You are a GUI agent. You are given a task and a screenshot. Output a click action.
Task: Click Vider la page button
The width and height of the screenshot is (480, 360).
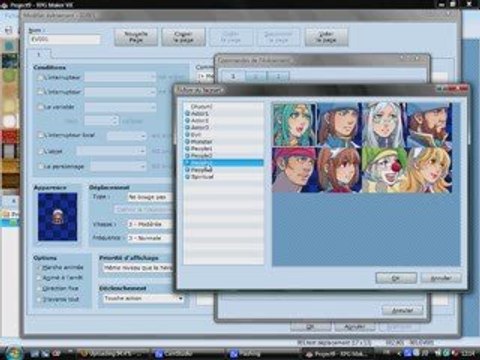pos(326,37)
